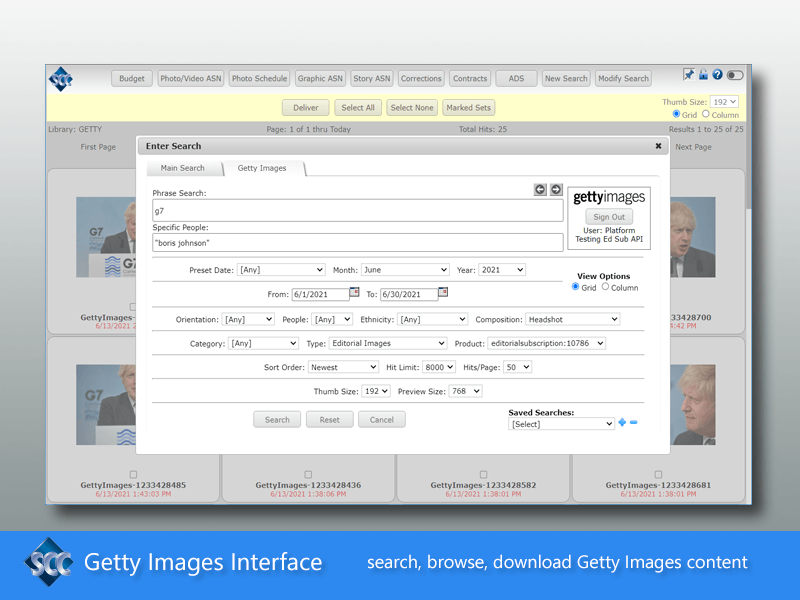Open Graphic ASN

(320, 79)
